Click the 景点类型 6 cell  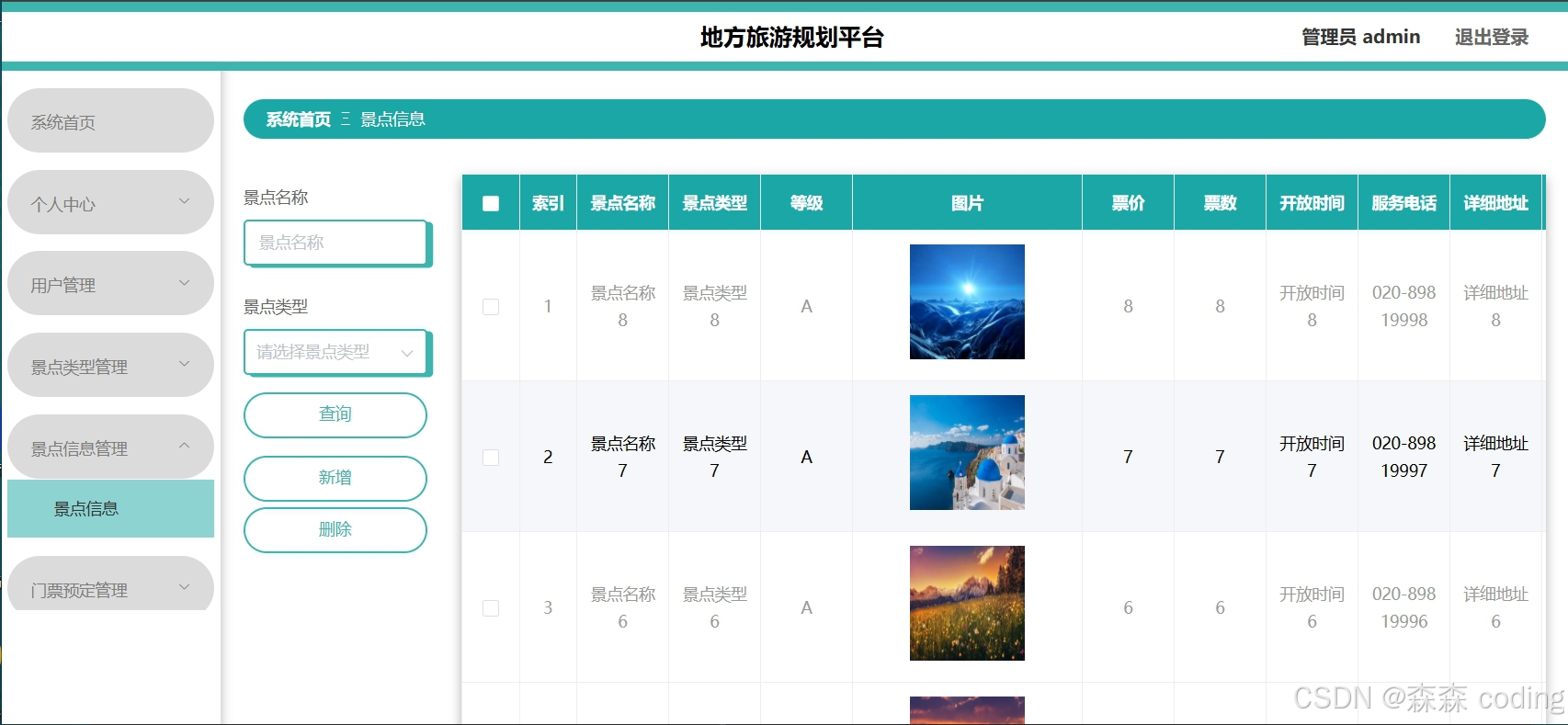tap(714, 607)
